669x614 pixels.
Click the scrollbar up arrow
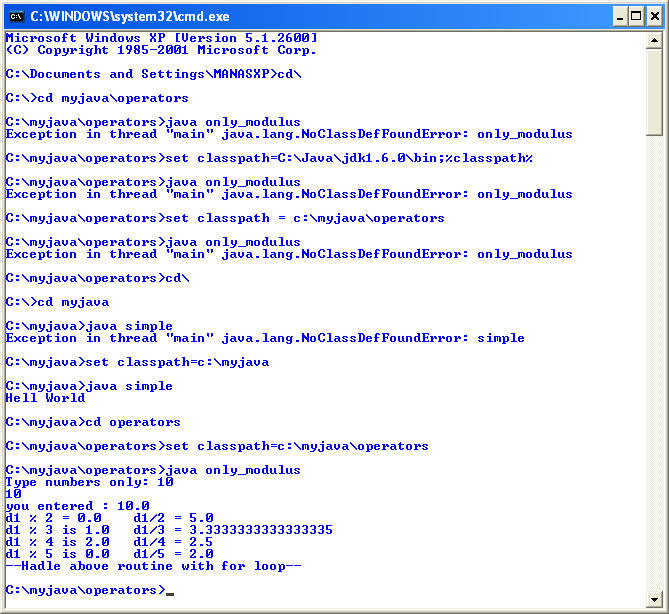pos(654,41)
